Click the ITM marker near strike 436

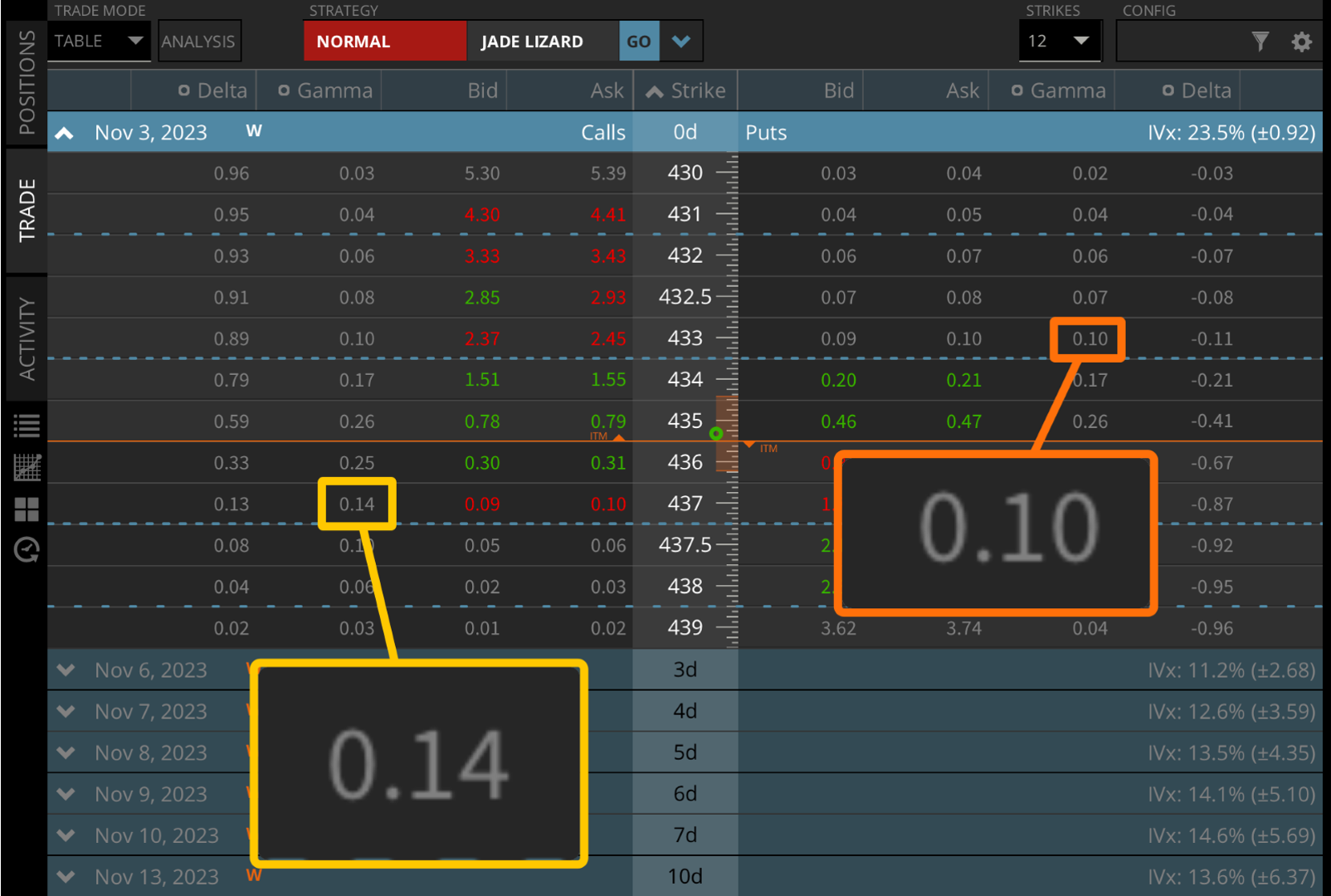(767, 448)
